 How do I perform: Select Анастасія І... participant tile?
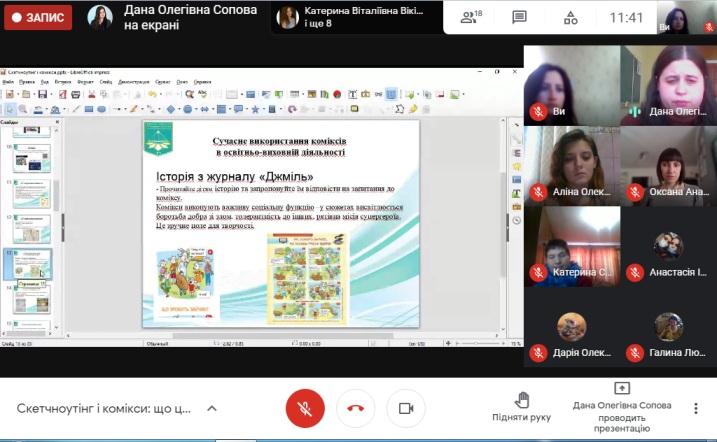click(668, 246)
